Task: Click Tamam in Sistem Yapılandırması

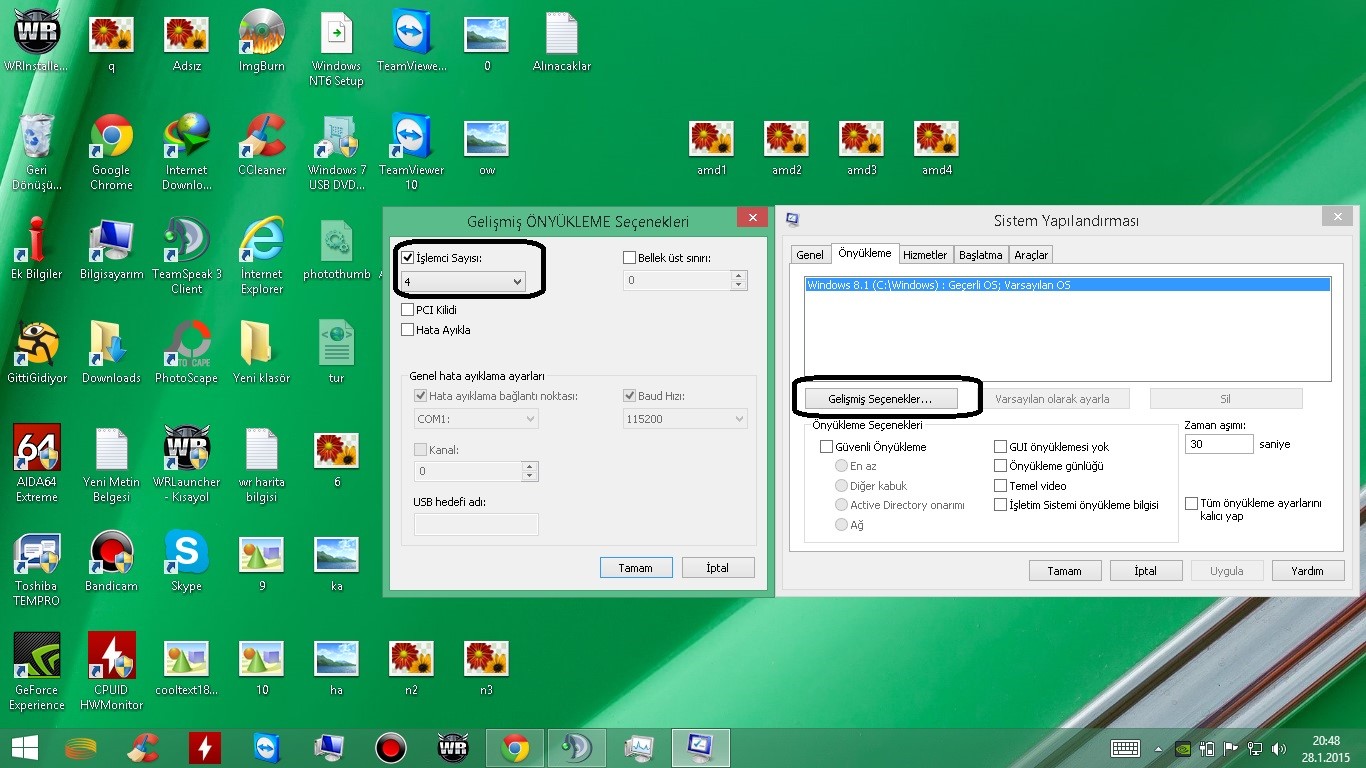Action: coord(1065,571)
